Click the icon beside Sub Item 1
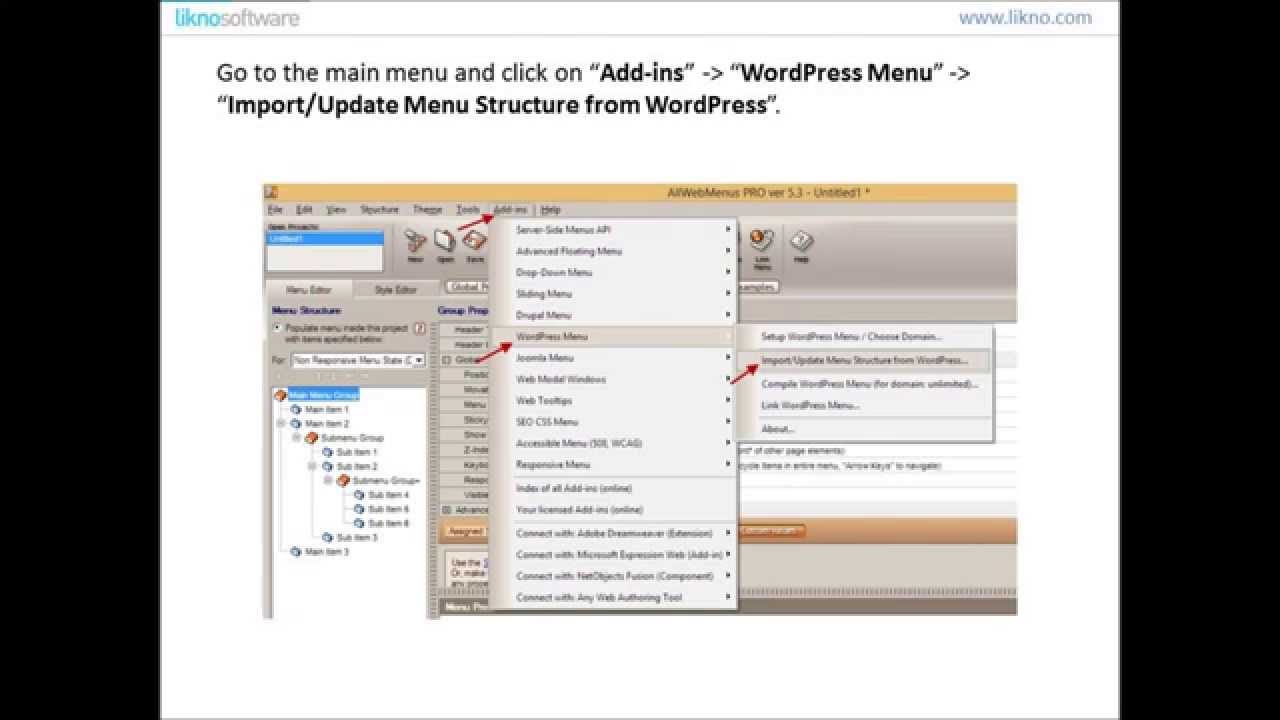1280x720 pixels. tap(327, 452)
